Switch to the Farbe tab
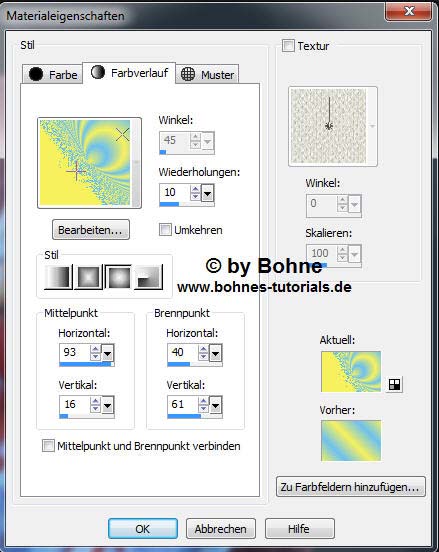This screenshot has width=439, height=552. (53, 74)
